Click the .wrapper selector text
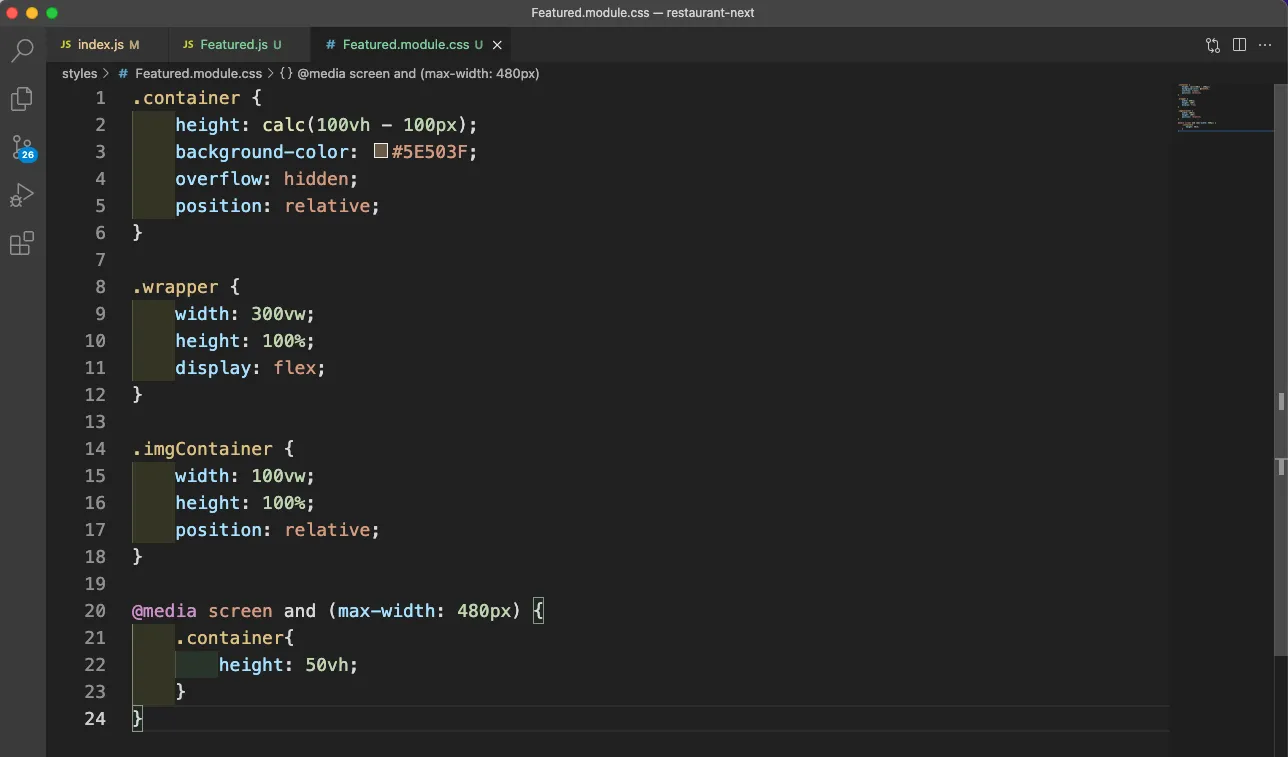The image size is (1288, 757). [175, 287]
